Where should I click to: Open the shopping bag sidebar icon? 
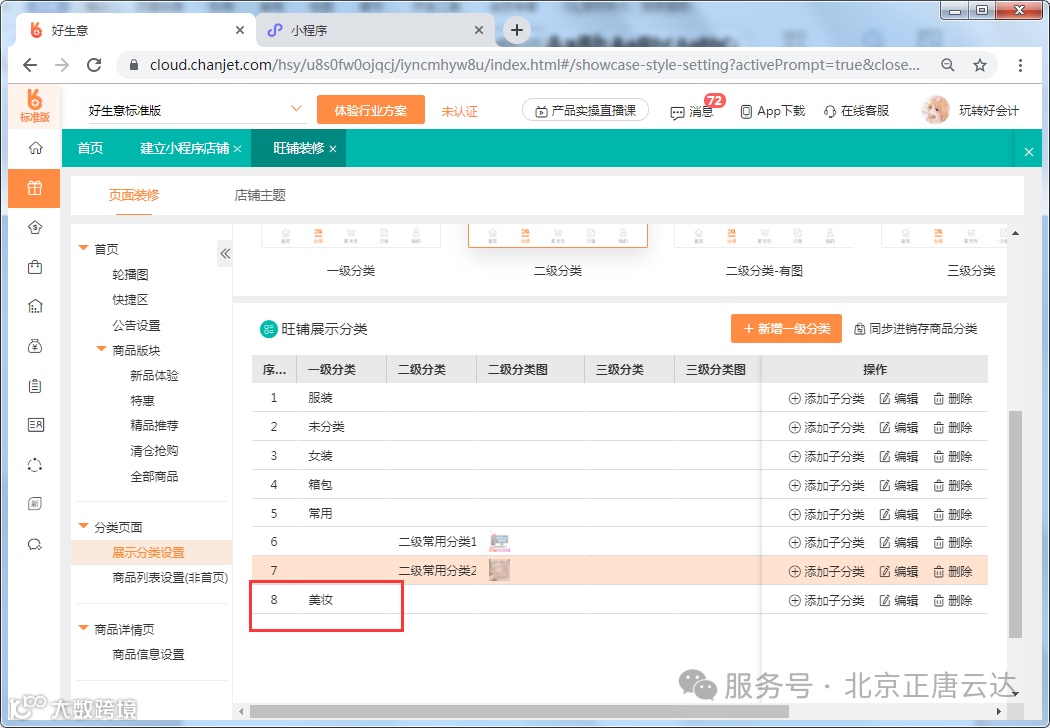(35, 267)
